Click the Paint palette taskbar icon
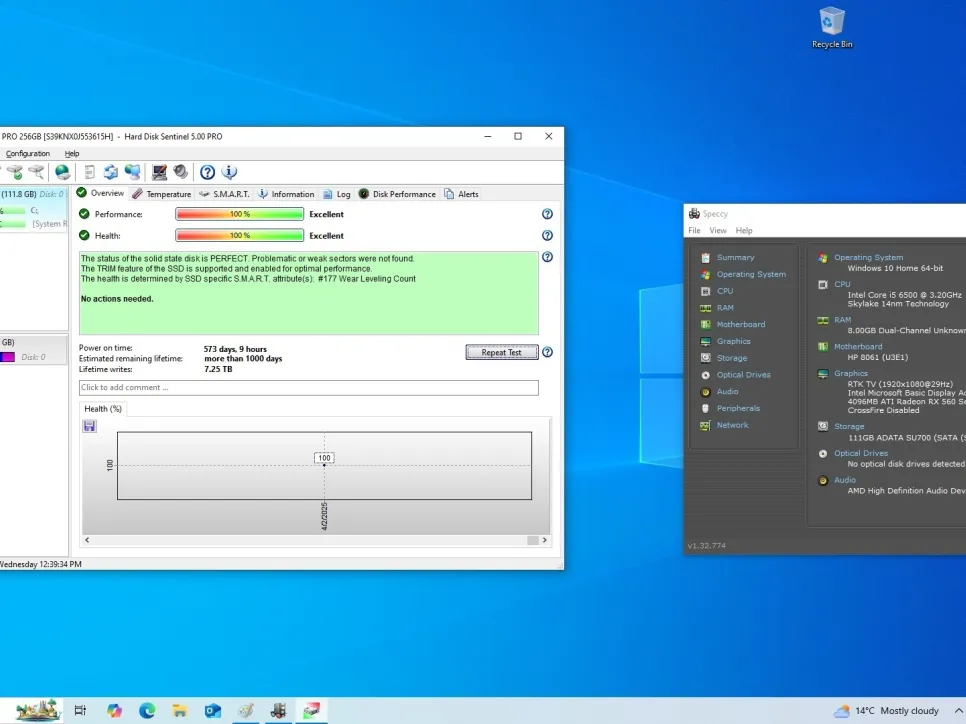 (245, 710)
